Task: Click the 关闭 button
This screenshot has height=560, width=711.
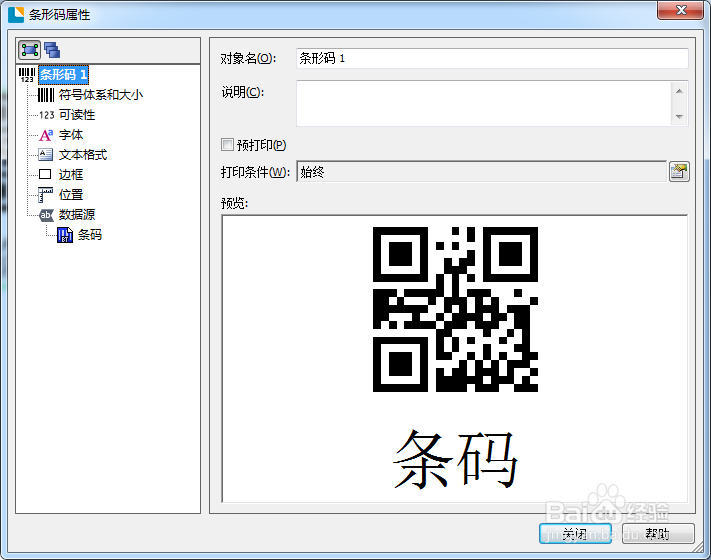Action: point(575,534)
